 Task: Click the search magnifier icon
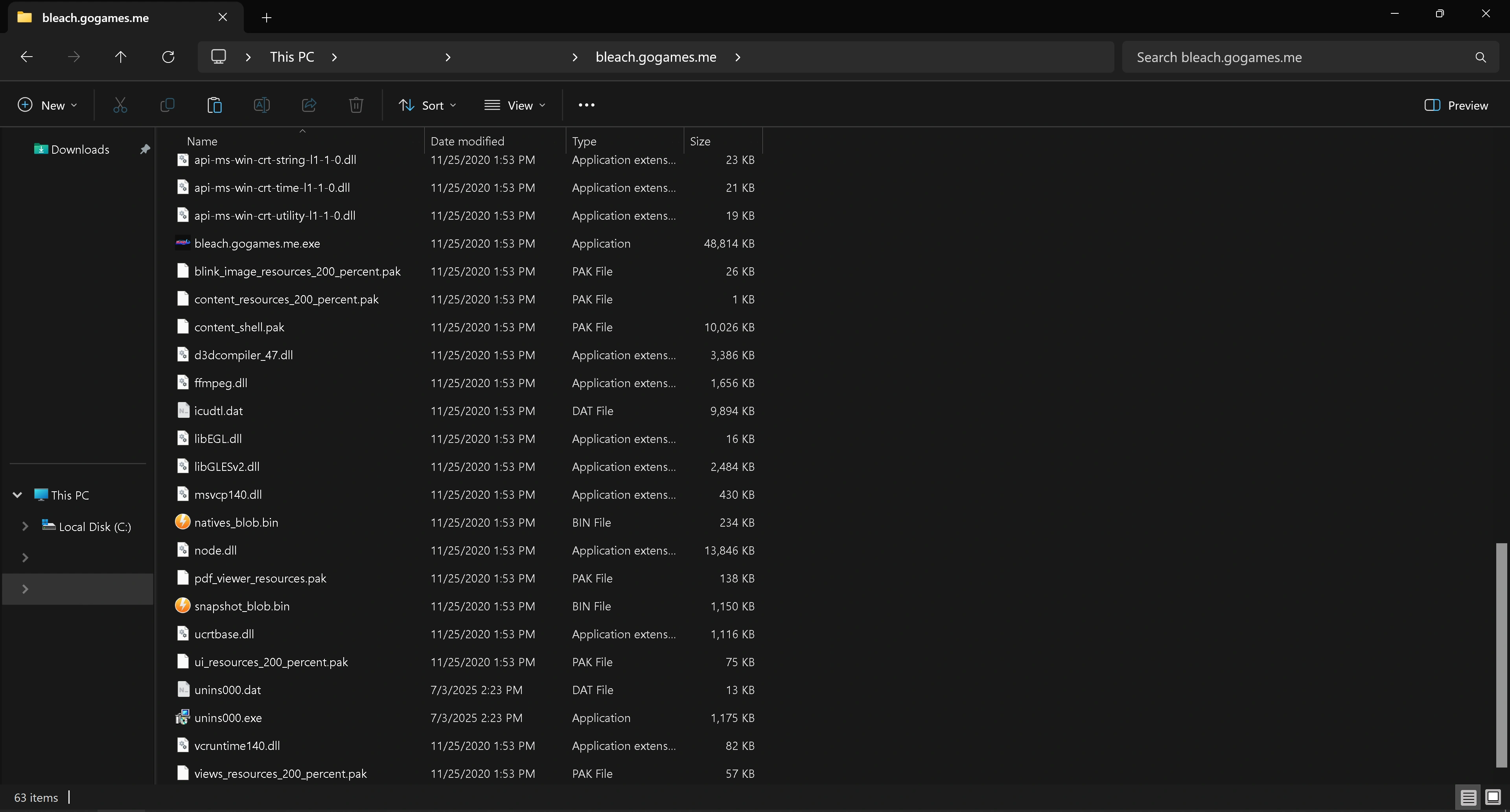[x=1480, y=57]
